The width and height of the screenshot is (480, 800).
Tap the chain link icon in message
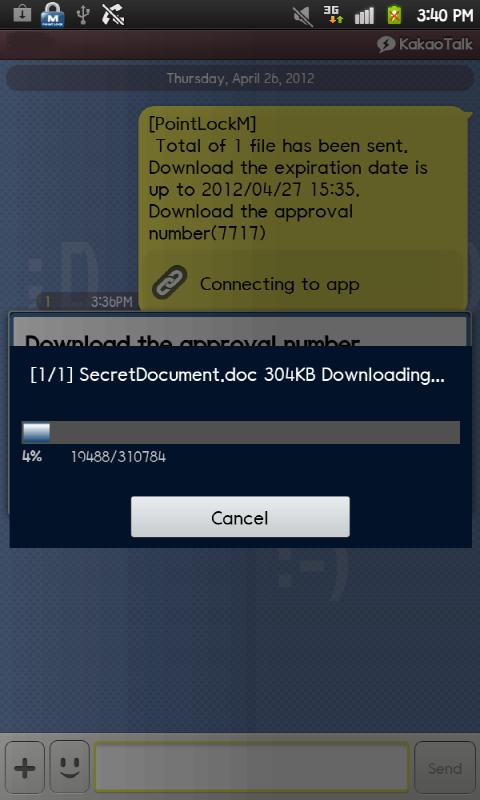point(169,282)
